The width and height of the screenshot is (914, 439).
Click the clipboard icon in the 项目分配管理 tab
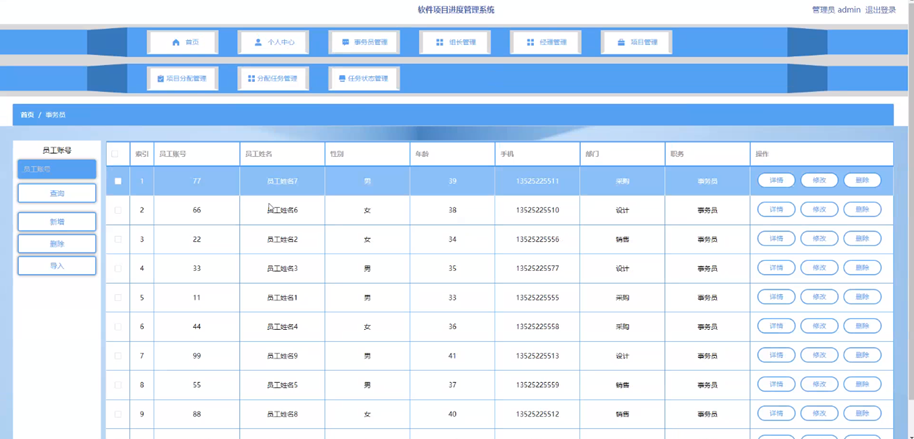161,79
